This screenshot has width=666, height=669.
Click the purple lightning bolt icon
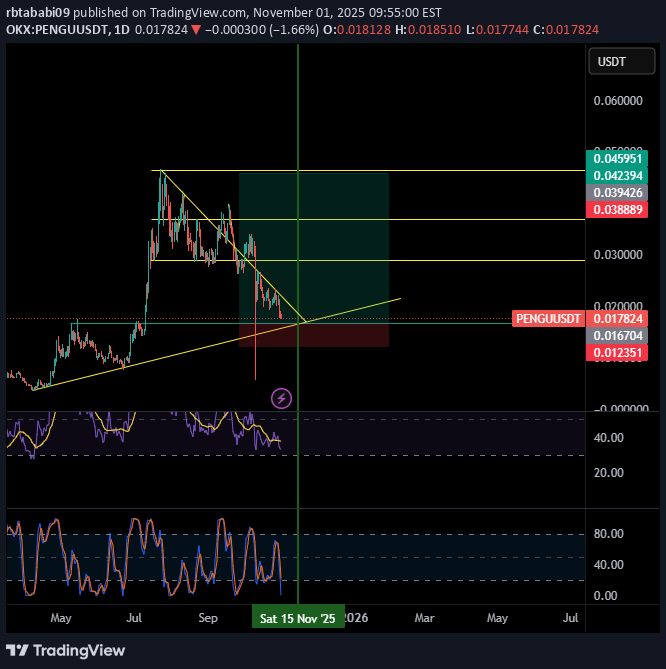[282, 399]
